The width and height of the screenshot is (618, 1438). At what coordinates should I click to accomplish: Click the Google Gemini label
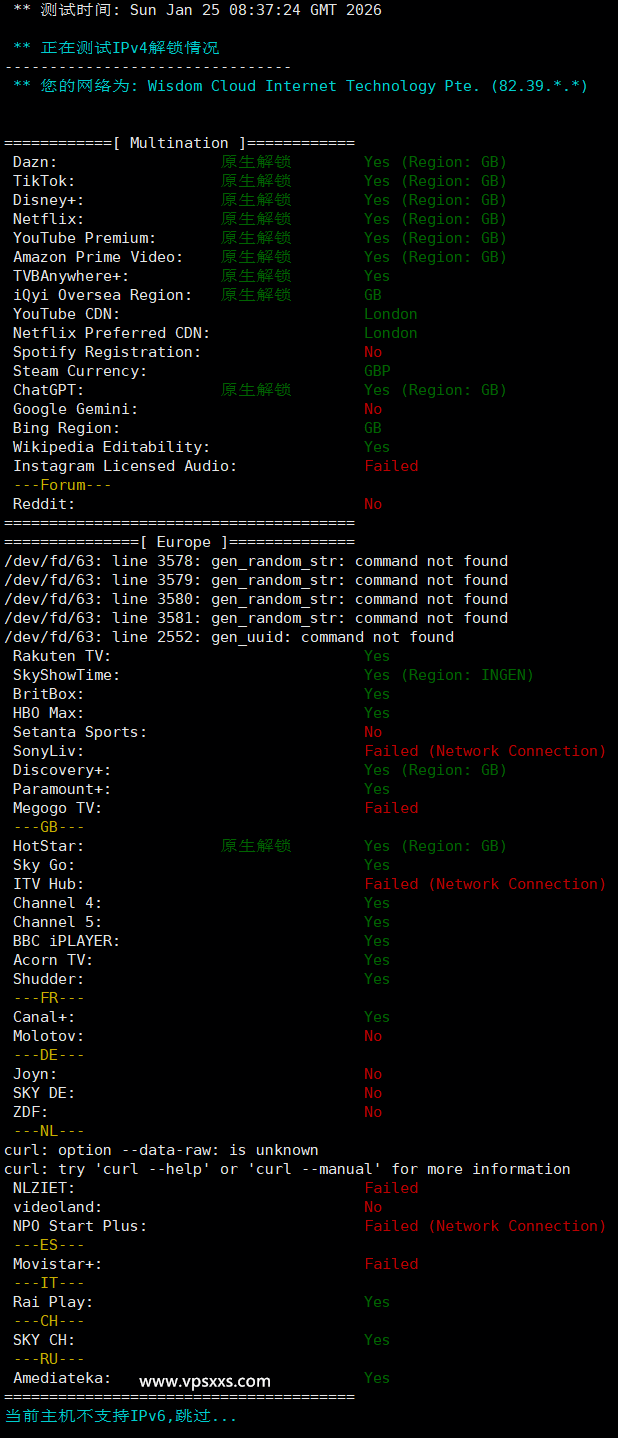[76, 409]
